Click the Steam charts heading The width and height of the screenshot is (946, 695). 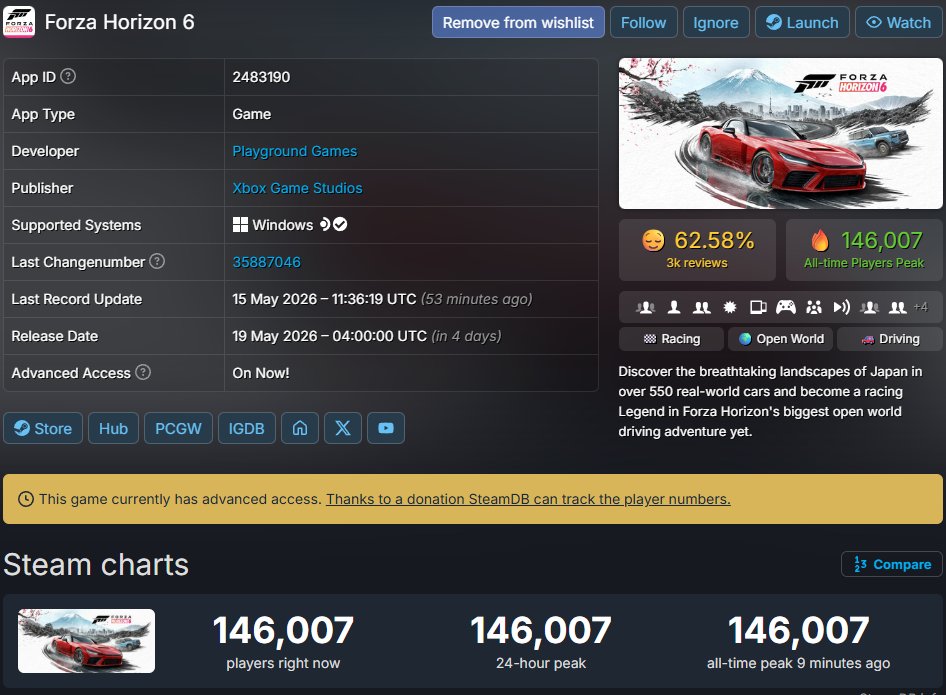pos(96,565)
